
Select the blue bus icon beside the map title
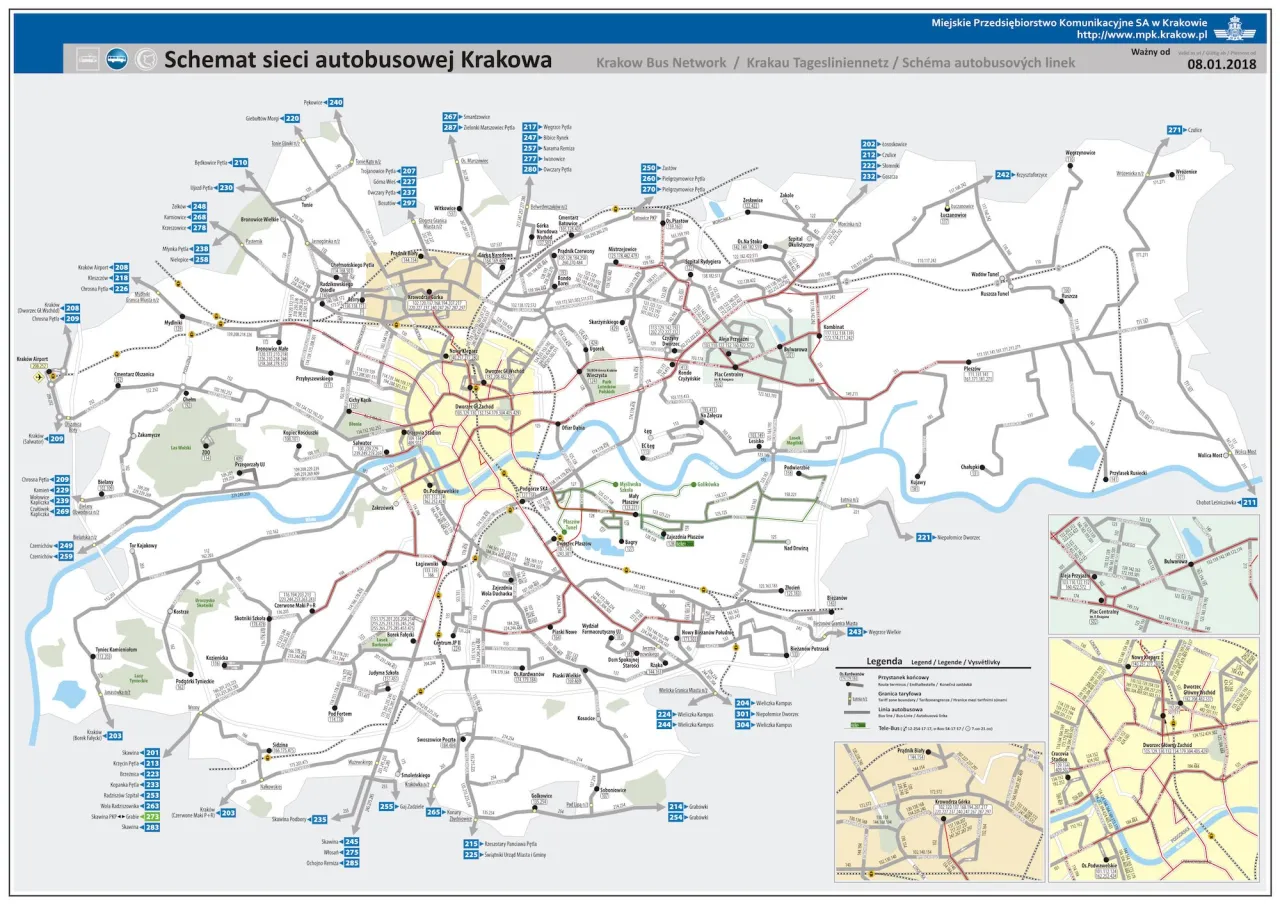coord(116,58)
